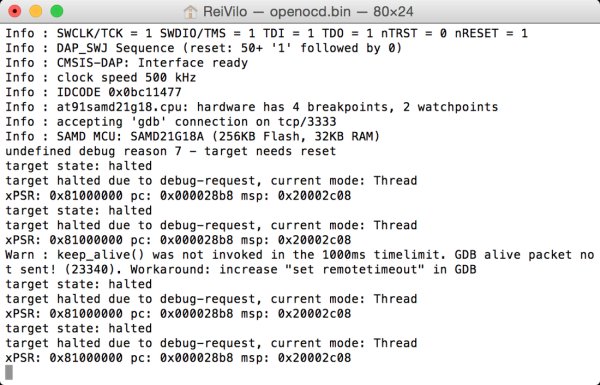Click '80×24' size text in title bar
600x385 pixels.
pos(393,11)
